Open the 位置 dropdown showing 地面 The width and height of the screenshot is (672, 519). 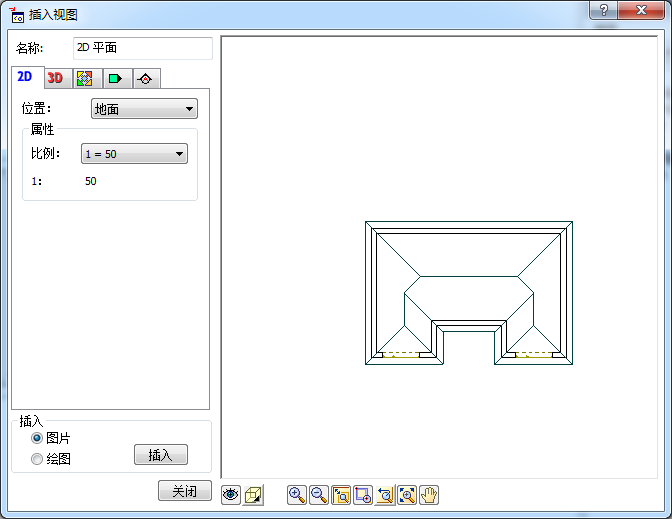144,109
